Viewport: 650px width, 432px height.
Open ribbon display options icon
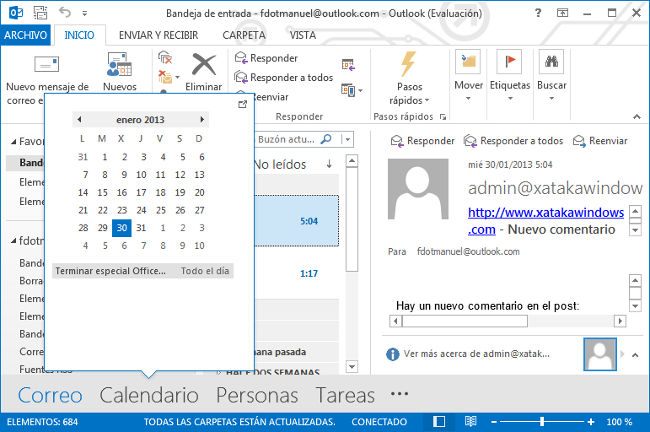[x=563, y=13]
